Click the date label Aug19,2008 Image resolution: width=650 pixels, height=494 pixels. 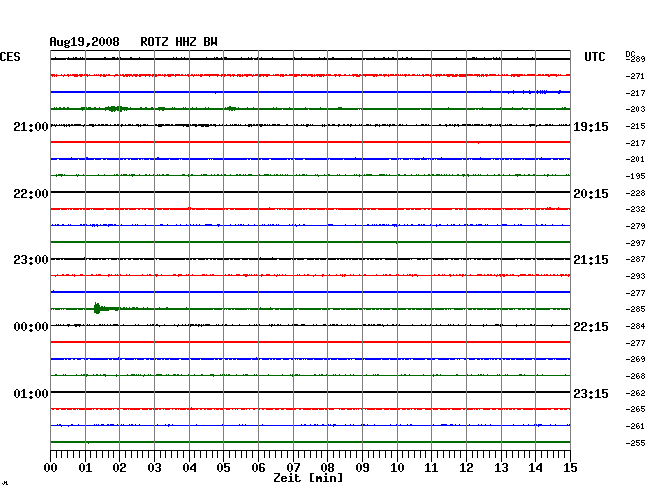coord(84,42)
